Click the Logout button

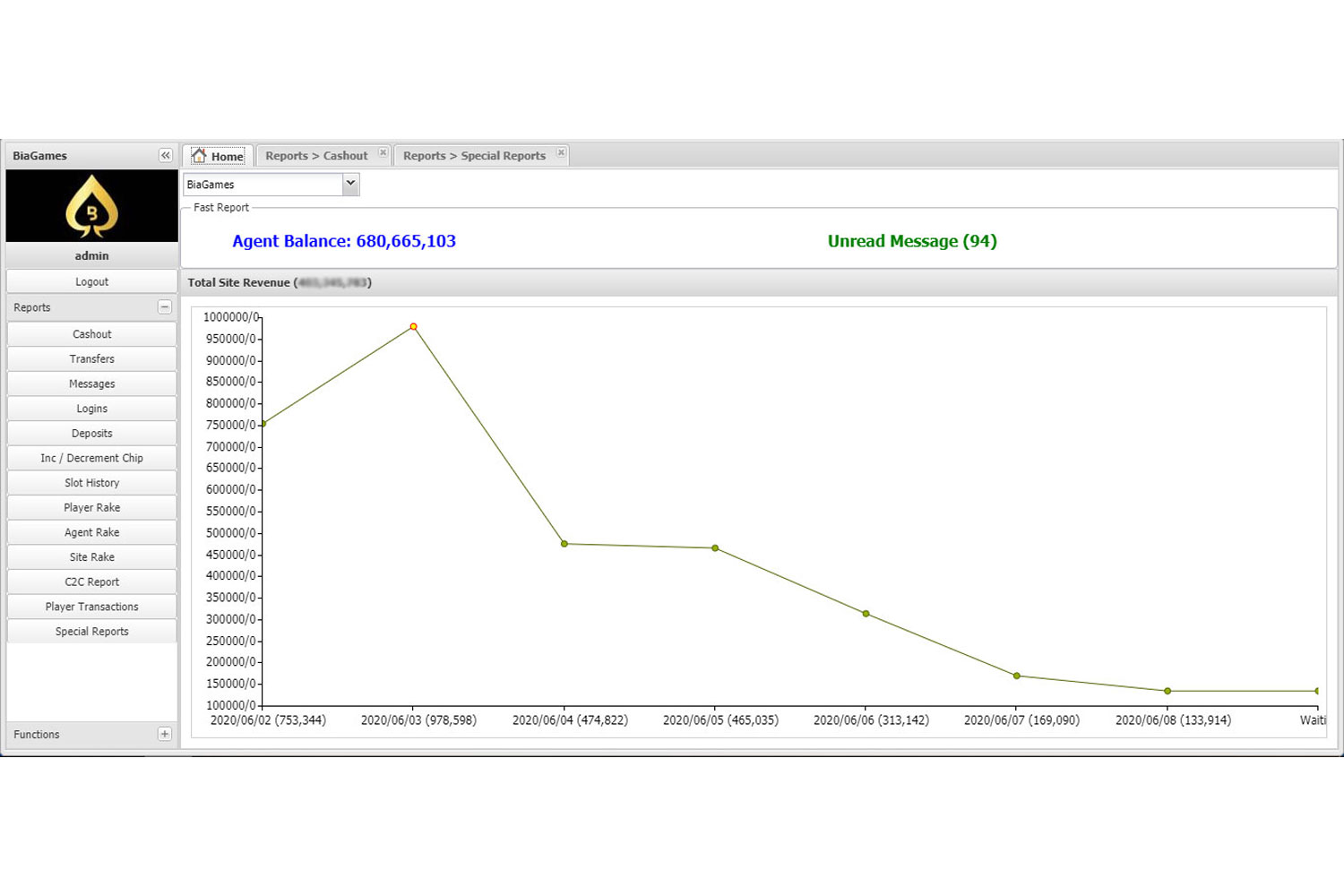click(x=91, y=281)
